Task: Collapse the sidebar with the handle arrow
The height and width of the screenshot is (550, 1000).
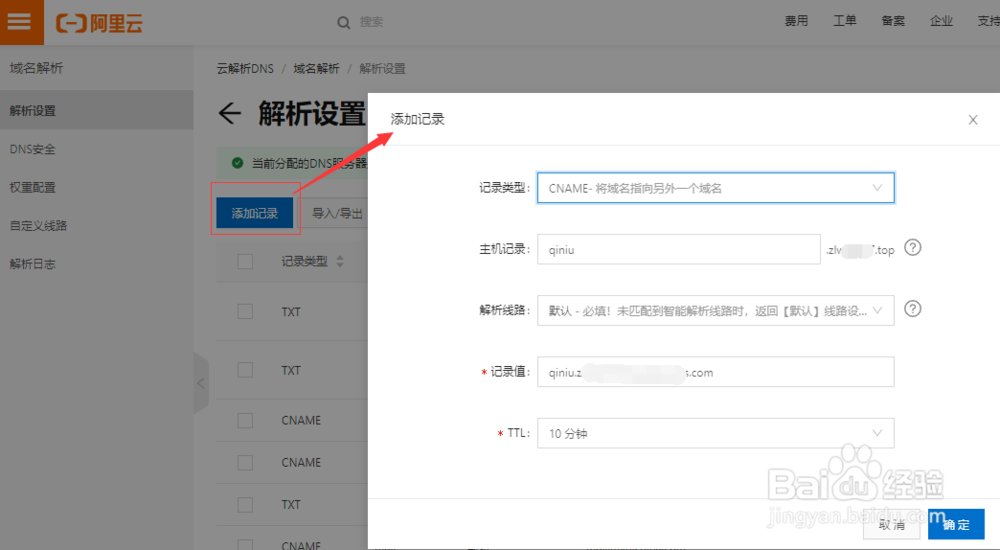Action: [201, 383]
